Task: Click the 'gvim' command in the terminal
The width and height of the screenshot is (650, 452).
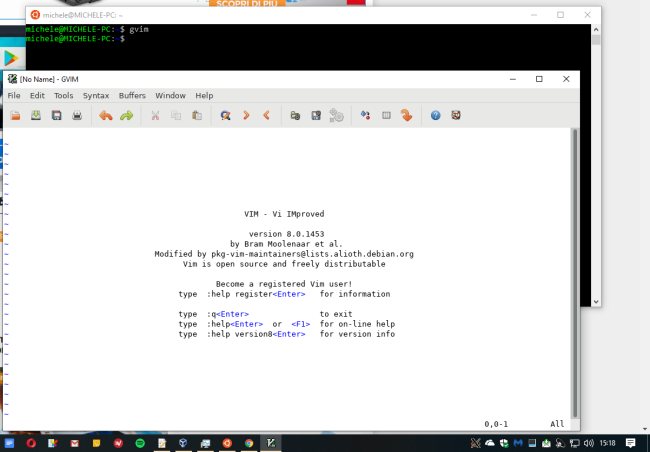Action: (x=139, y=29)
